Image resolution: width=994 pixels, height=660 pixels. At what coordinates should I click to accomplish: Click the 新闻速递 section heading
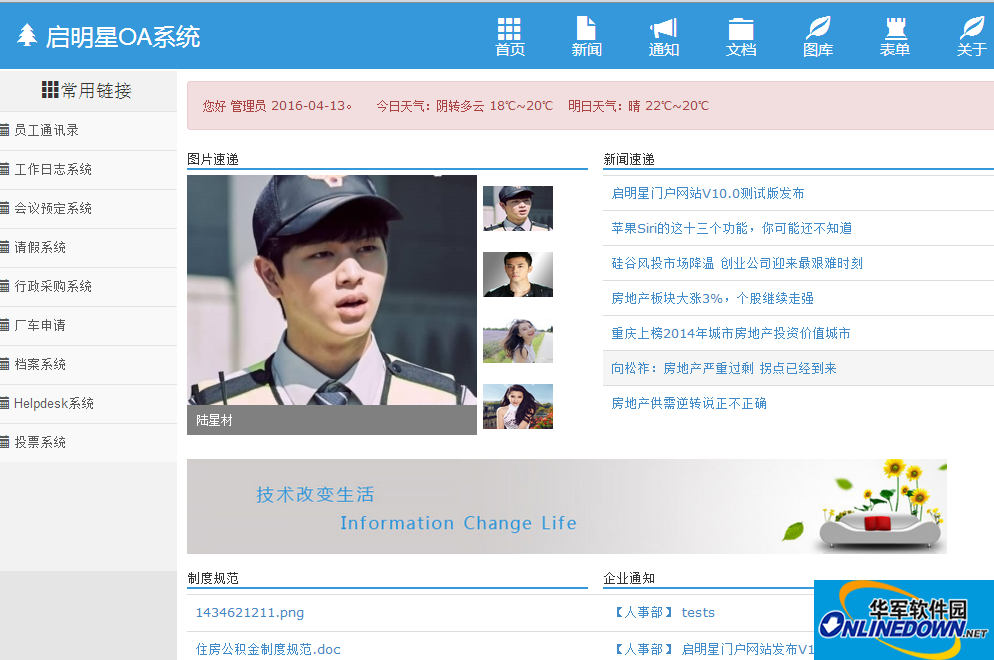(x=629, y=159)
